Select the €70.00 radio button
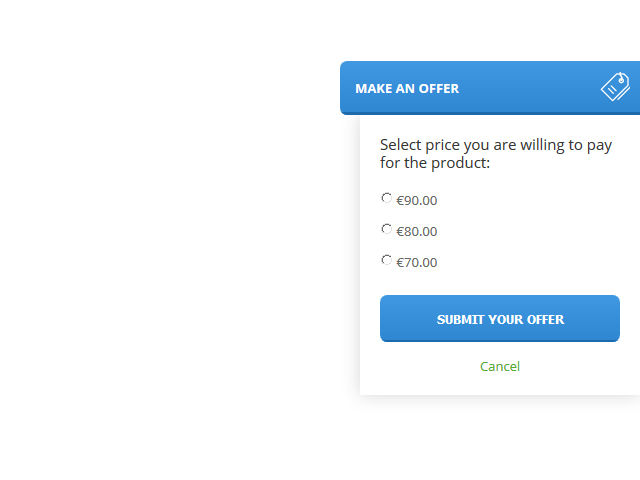 pyautogui.click(x=387, y=260)
